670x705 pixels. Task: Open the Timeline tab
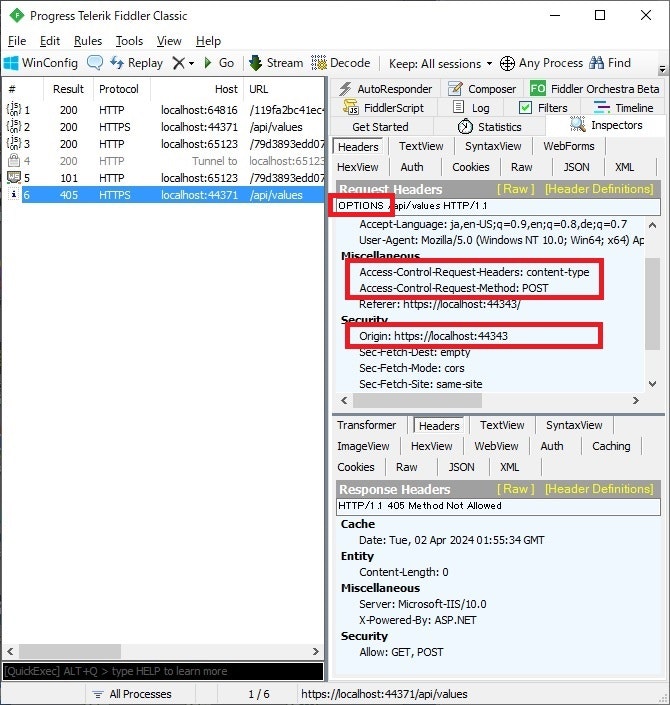tap(623, 108)
